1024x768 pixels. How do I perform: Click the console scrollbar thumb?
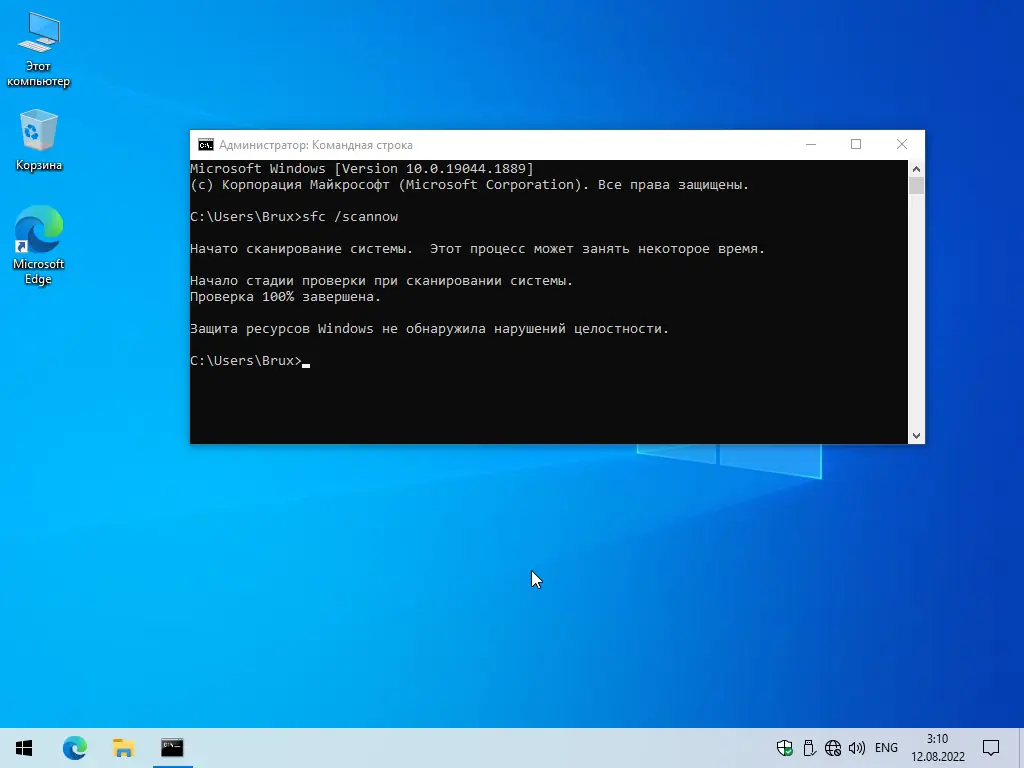pyautogui.click(x=916, y=186)
